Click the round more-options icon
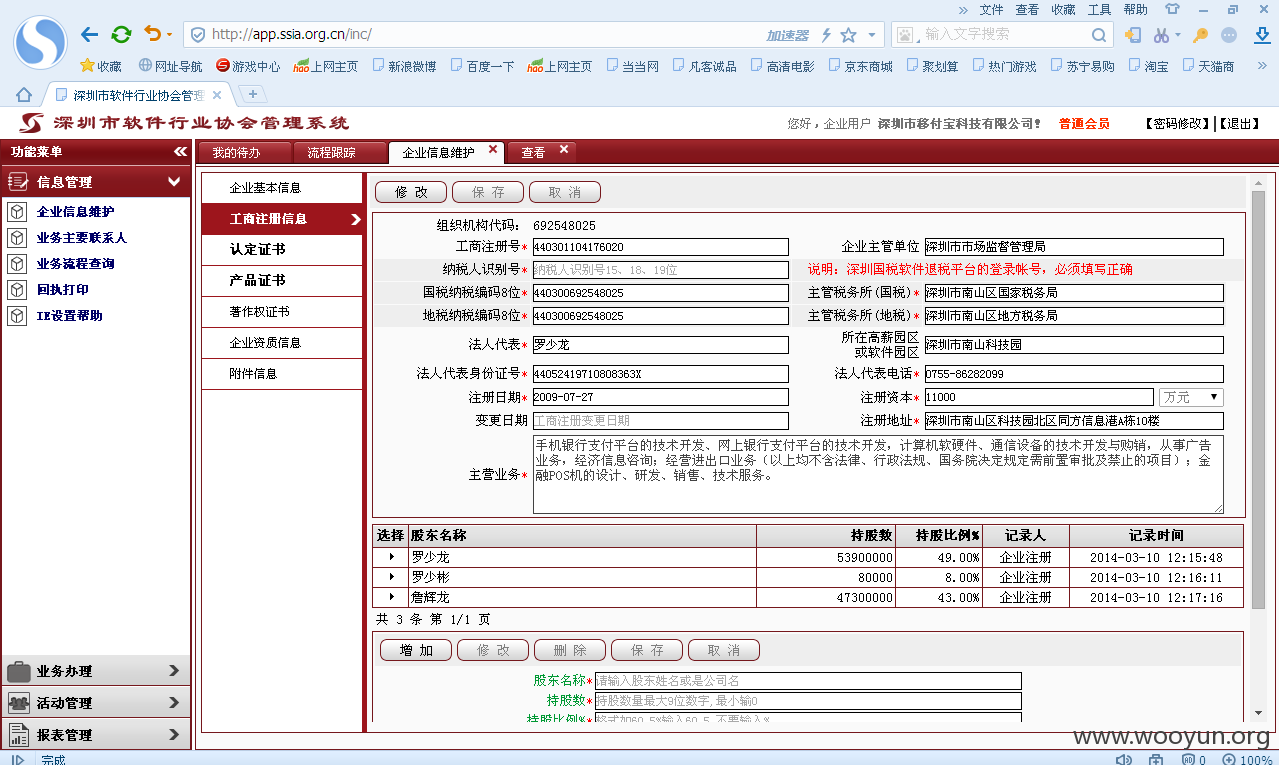Screen dimensions: 1279x765 (1230, 35)
